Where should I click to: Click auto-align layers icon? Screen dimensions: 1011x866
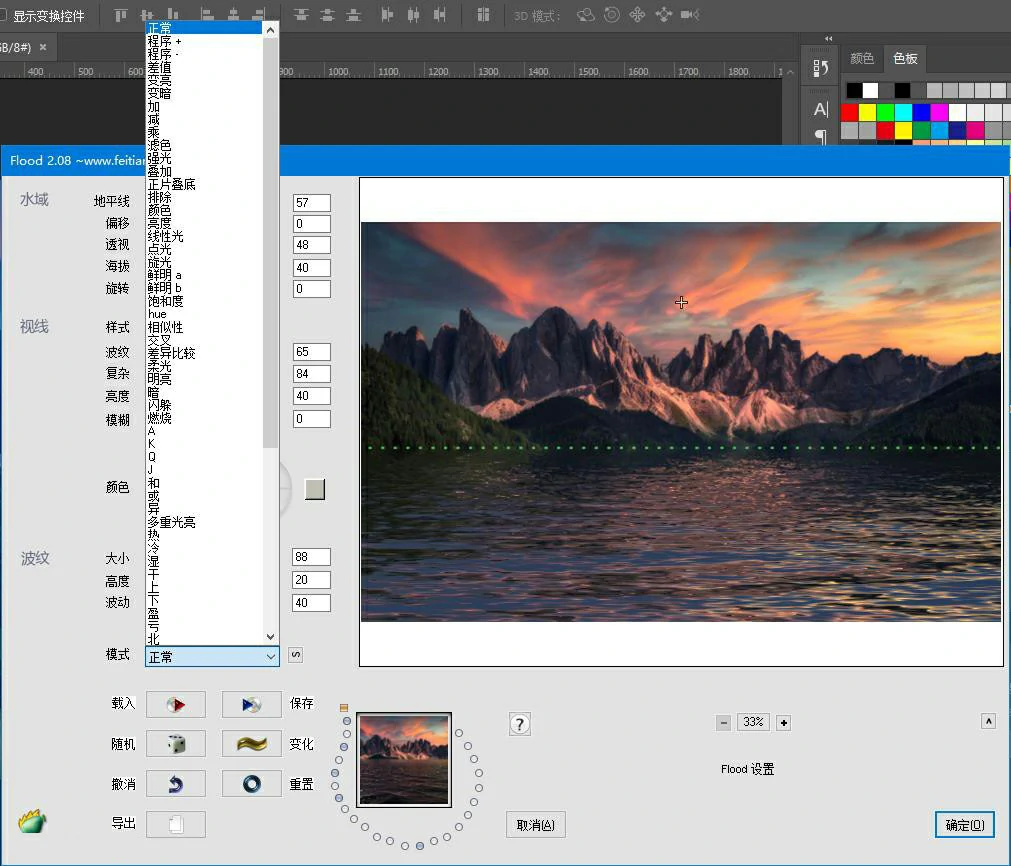[484, 15]
